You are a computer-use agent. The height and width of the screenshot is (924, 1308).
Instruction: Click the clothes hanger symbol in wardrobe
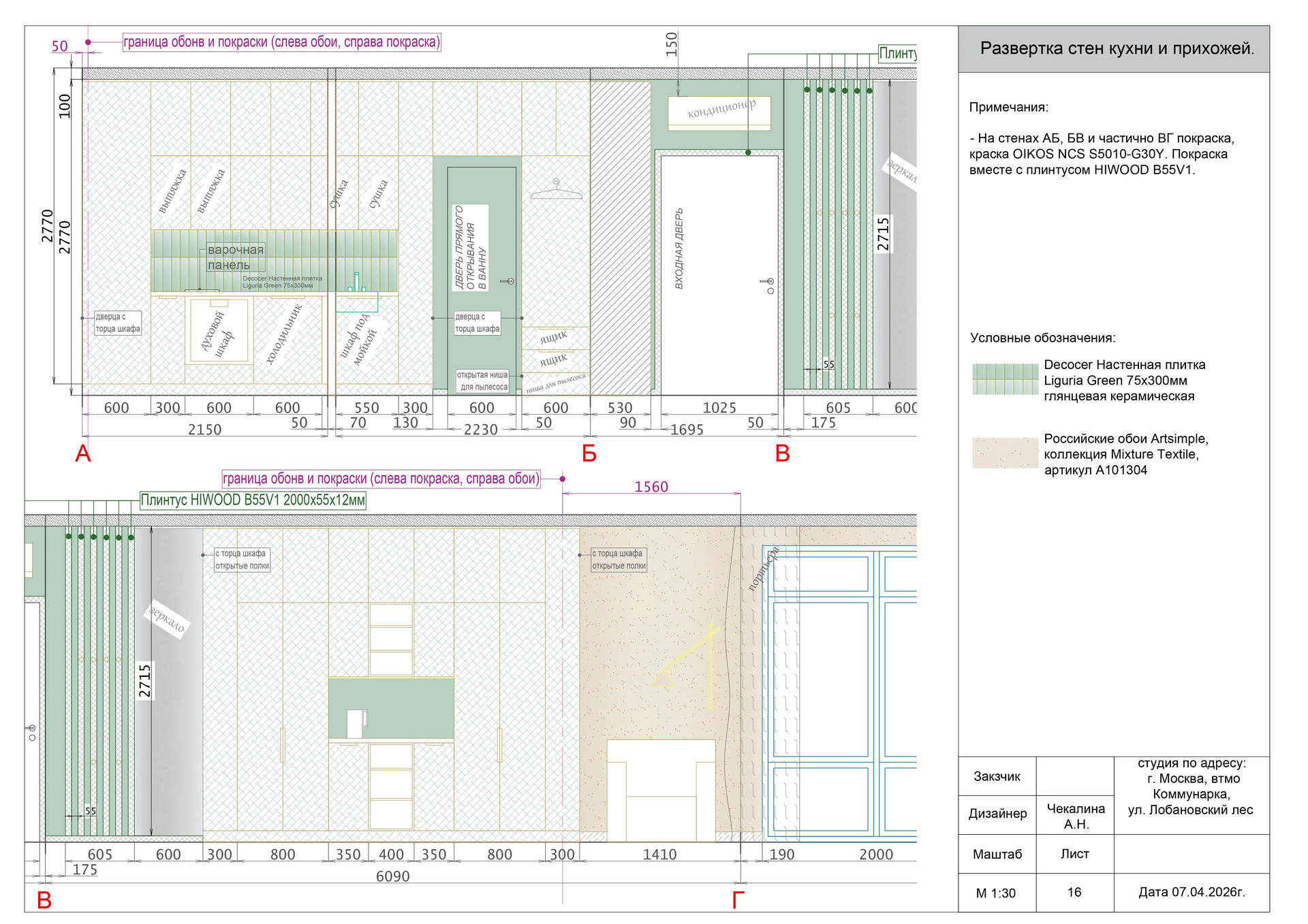point(557,191)
